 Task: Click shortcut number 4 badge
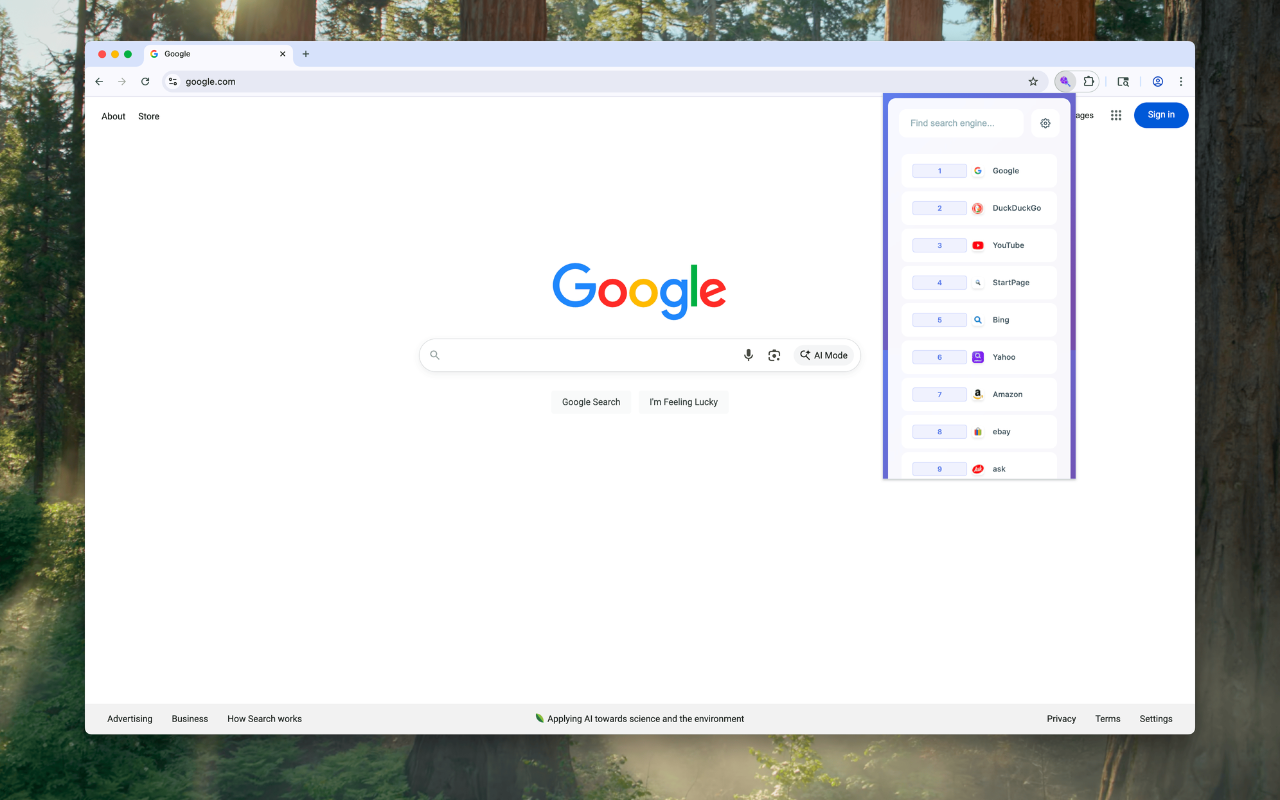939,283
